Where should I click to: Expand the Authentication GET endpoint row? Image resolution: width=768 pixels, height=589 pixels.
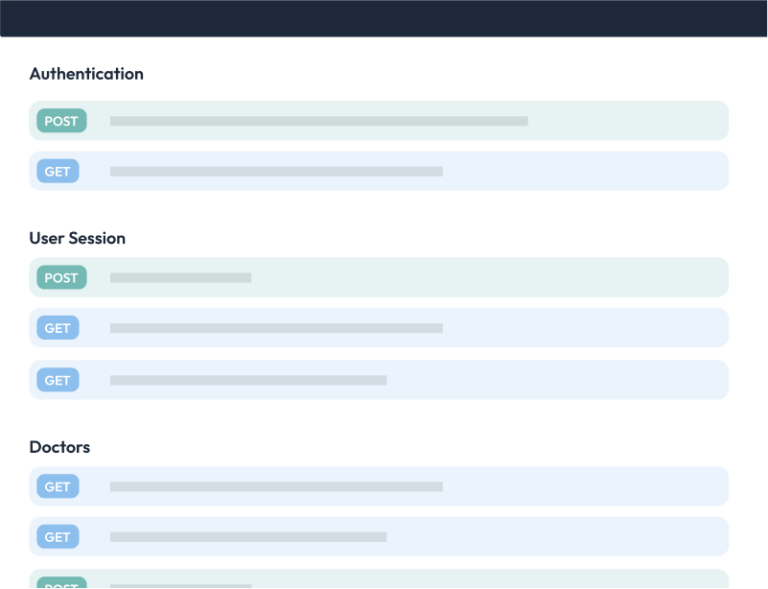pyautogui.click(x=400, y=171)
